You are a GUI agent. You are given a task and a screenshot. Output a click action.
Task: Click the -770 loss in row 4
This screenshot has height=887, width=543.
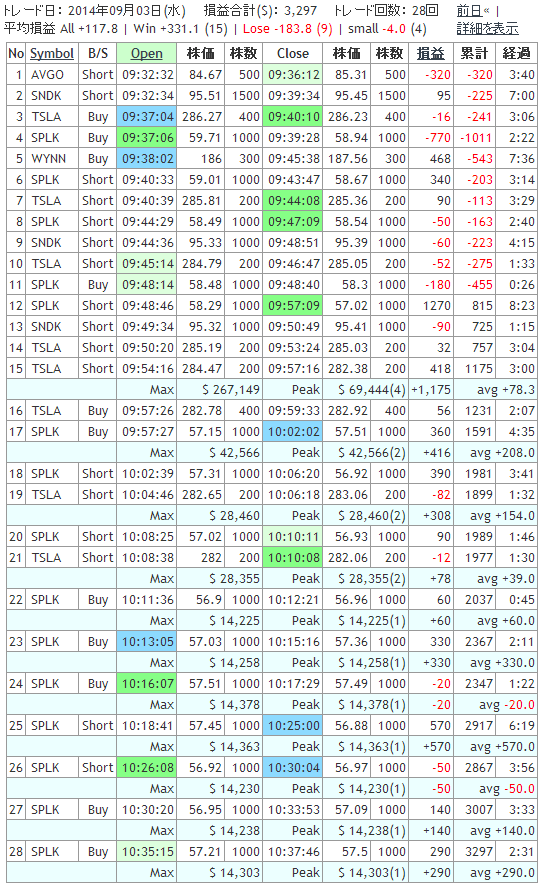[438, 137]
